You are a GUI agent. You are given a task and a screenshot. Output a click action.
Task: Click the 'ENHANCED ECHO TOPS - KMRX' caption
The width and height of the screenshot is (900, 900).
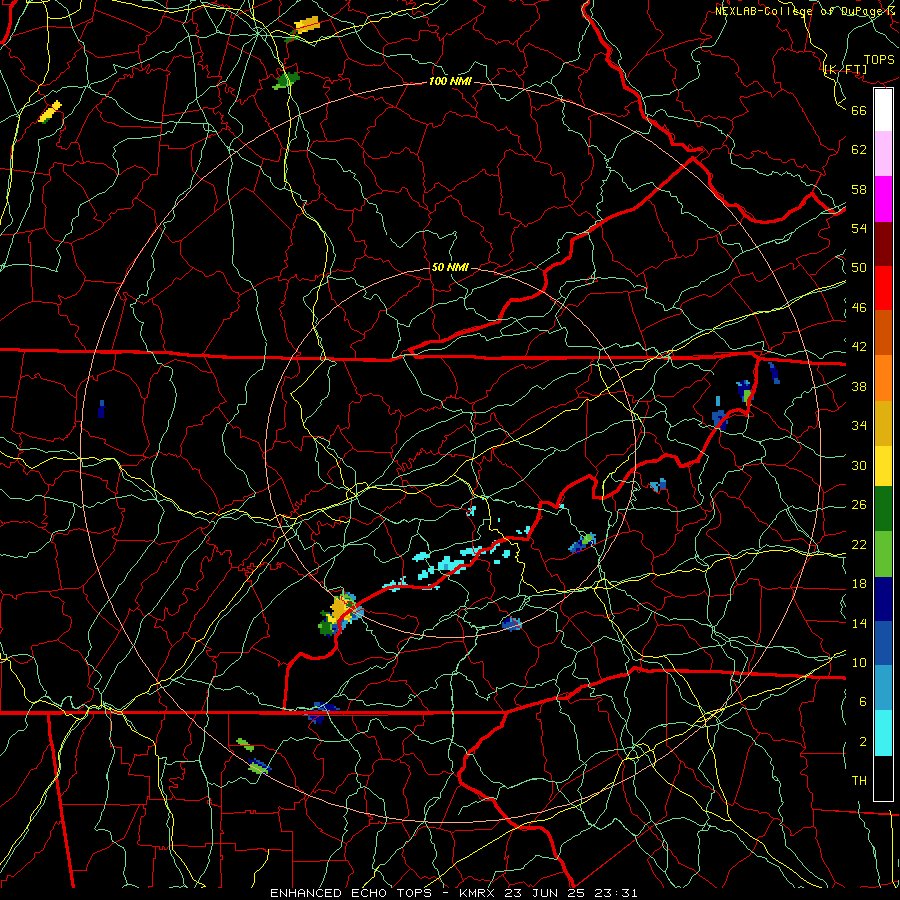pos(385,893)
